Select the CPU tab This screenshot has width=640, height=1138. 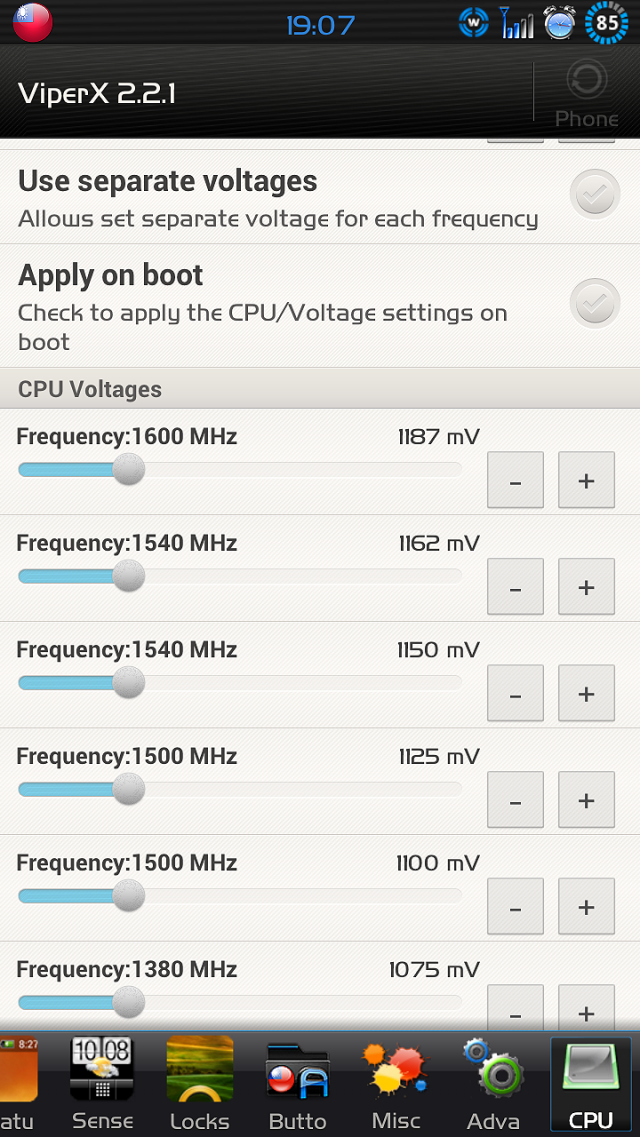[591, 1082]
